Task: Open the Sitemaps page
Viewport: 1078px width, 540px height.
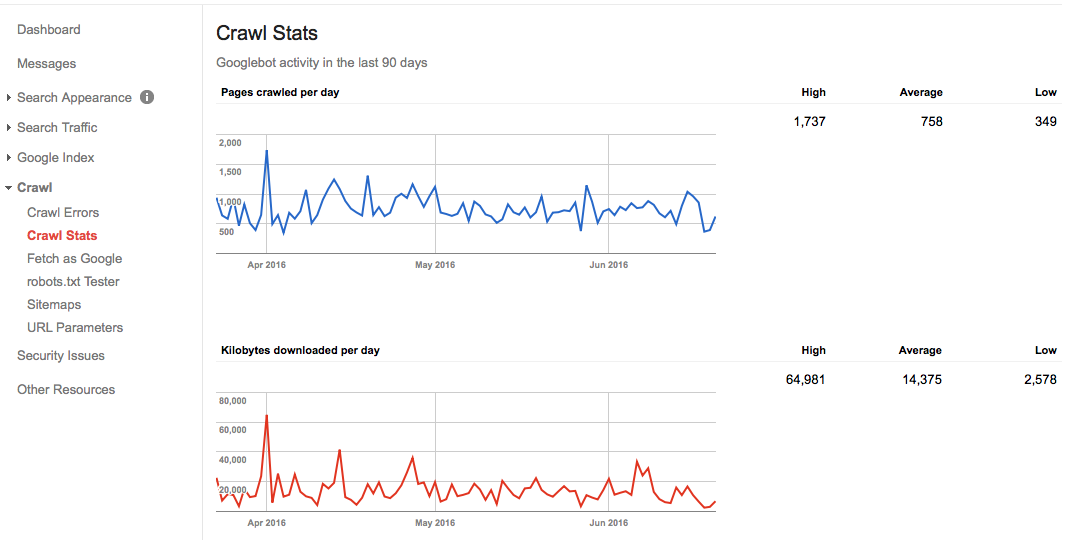Action: click(54, 304)
